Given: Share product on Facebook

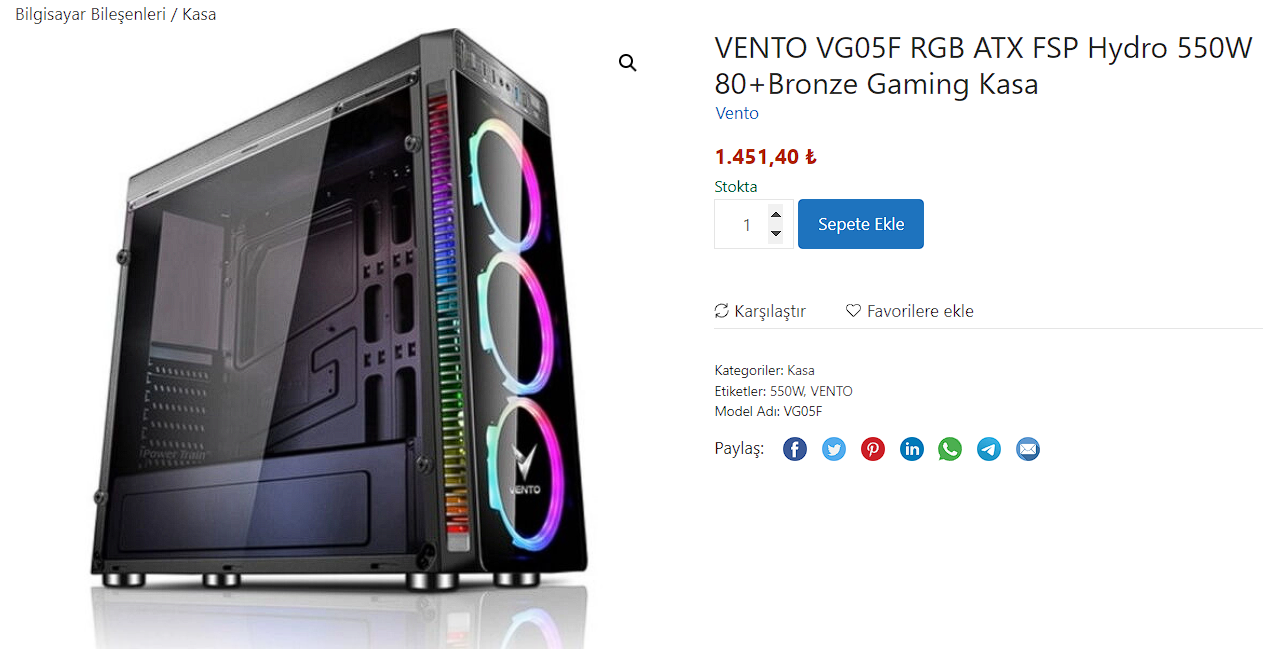Looking at the screenshot, I should [795, 449].
